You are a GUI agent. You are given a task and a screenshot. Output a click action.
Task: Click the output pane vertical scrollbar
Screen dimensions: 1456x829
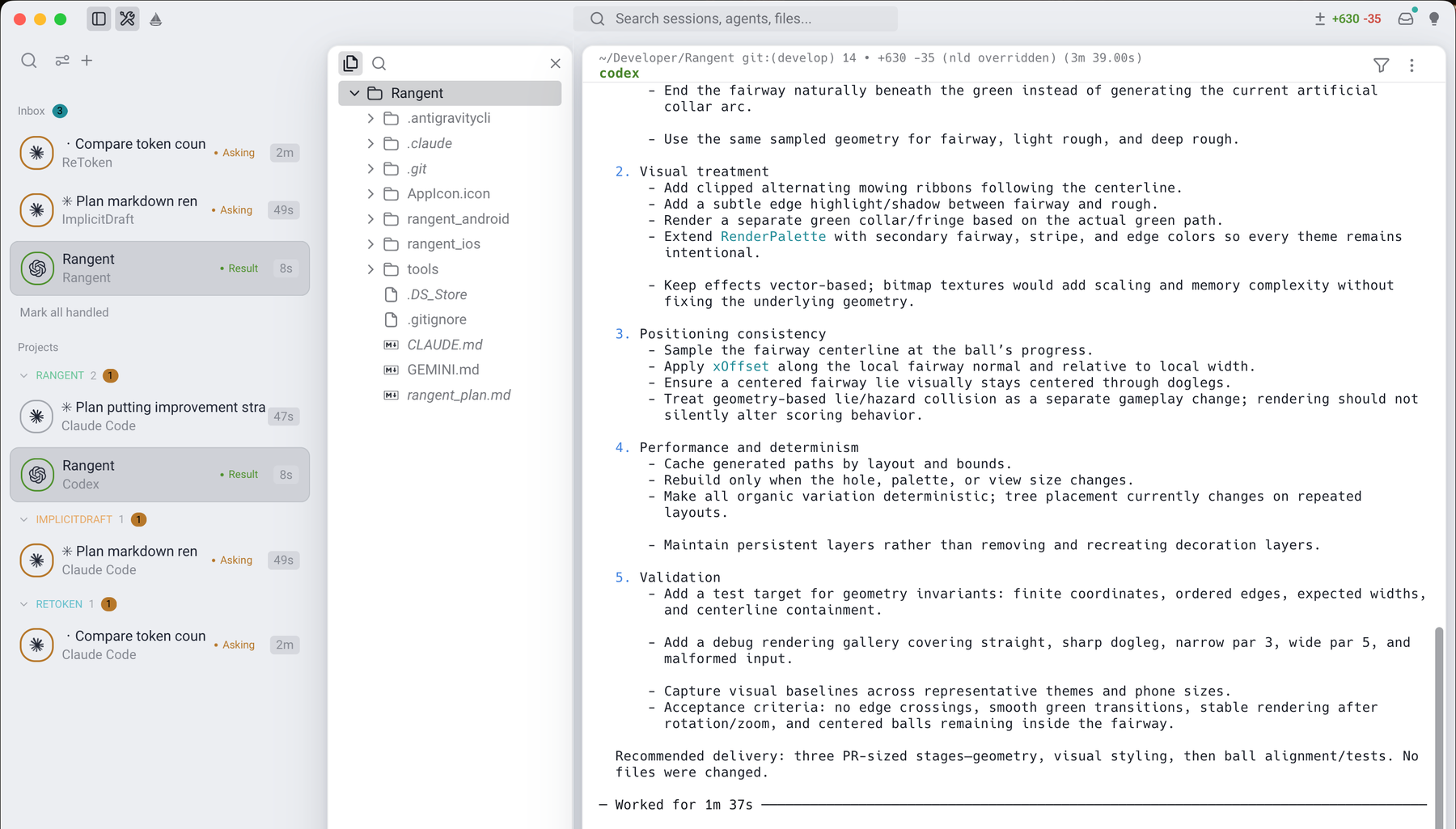[1439, 726]
